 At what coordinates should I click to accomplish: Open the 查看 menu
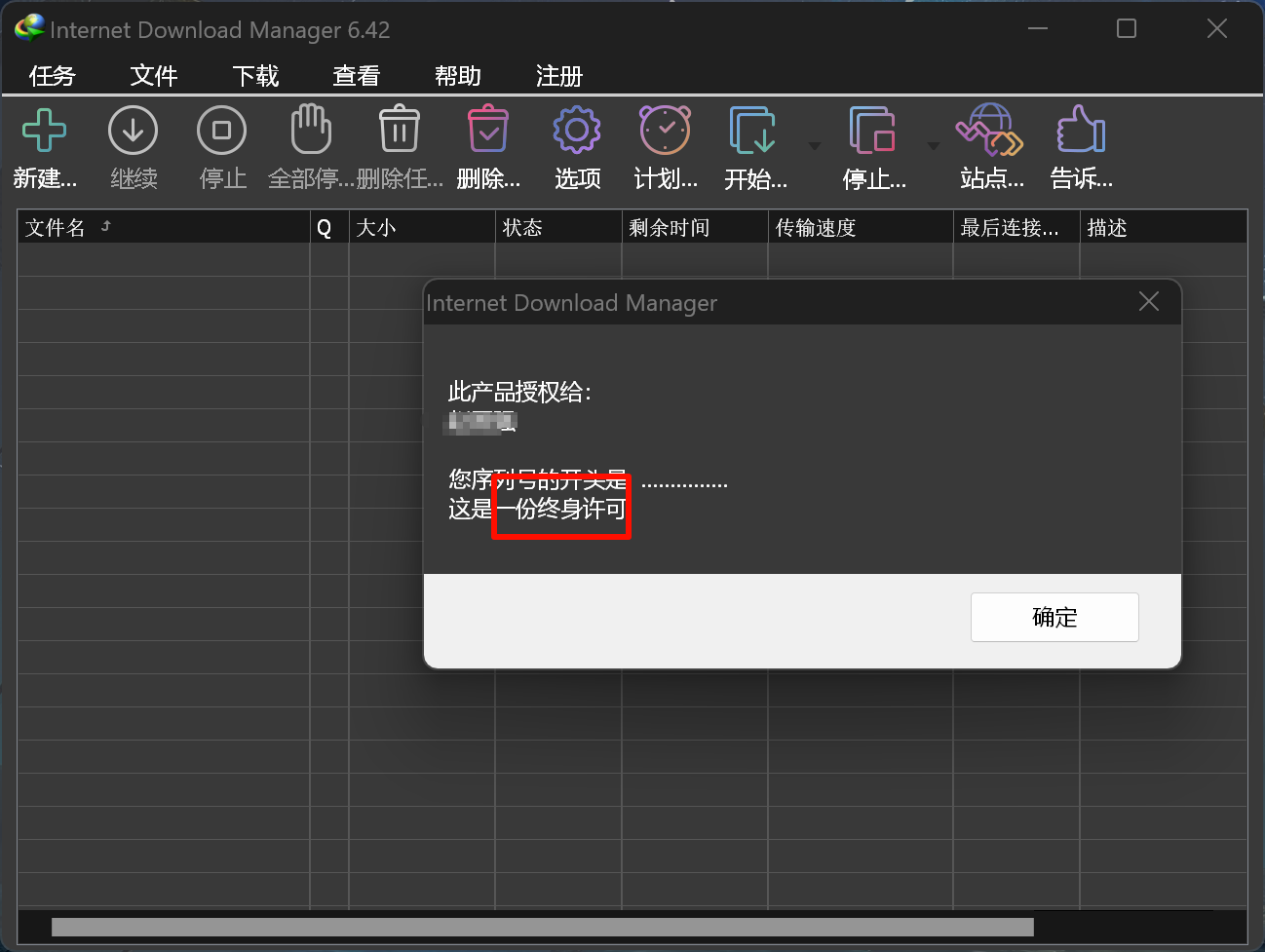(x=357, y=76)
